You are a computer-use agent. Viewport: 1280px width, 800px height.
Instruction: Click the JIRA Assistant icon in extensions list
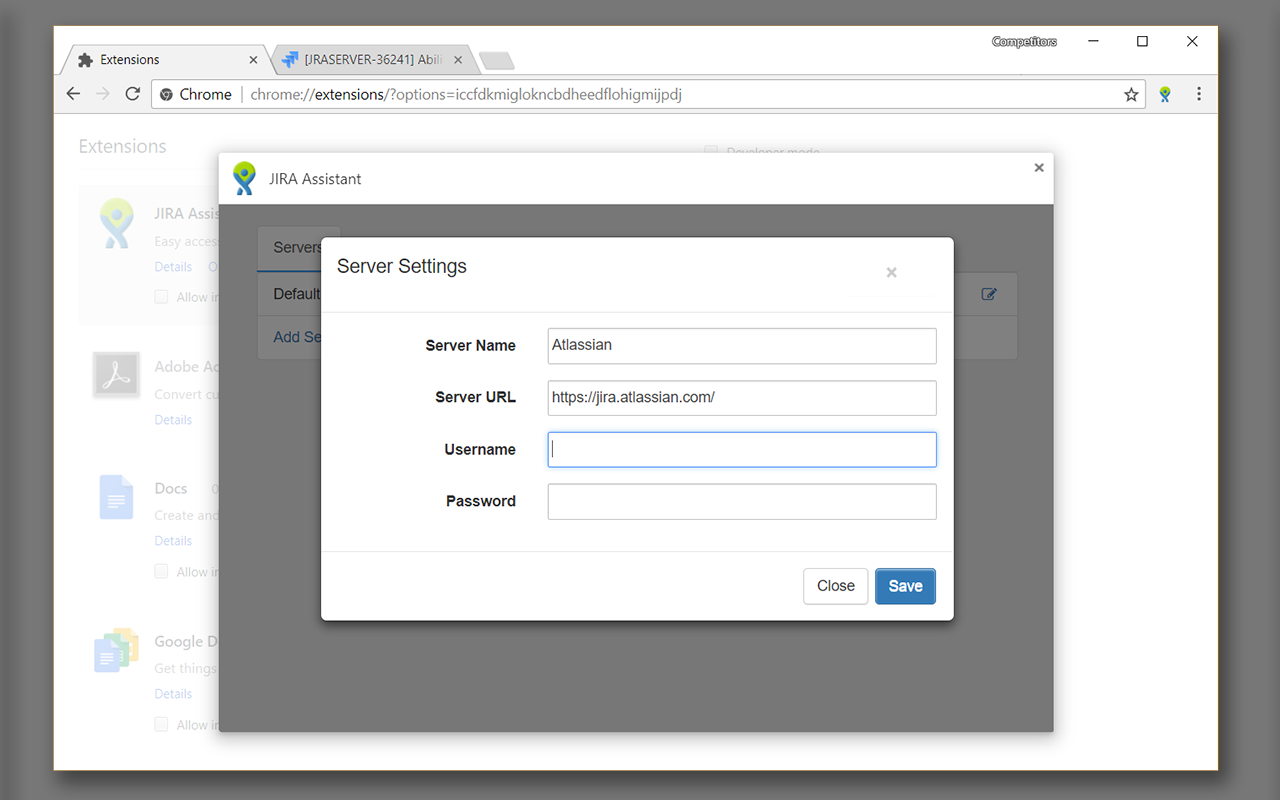click(x=117, y=223)
